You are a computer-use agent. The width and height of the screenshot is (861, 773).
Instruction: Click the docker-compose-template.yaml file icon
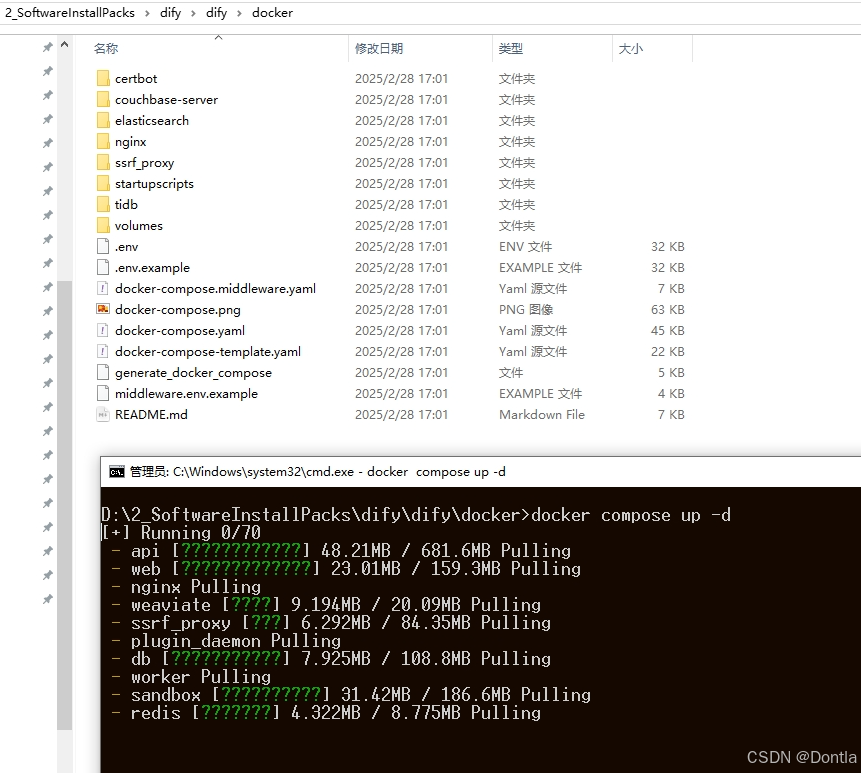(103, 351)
